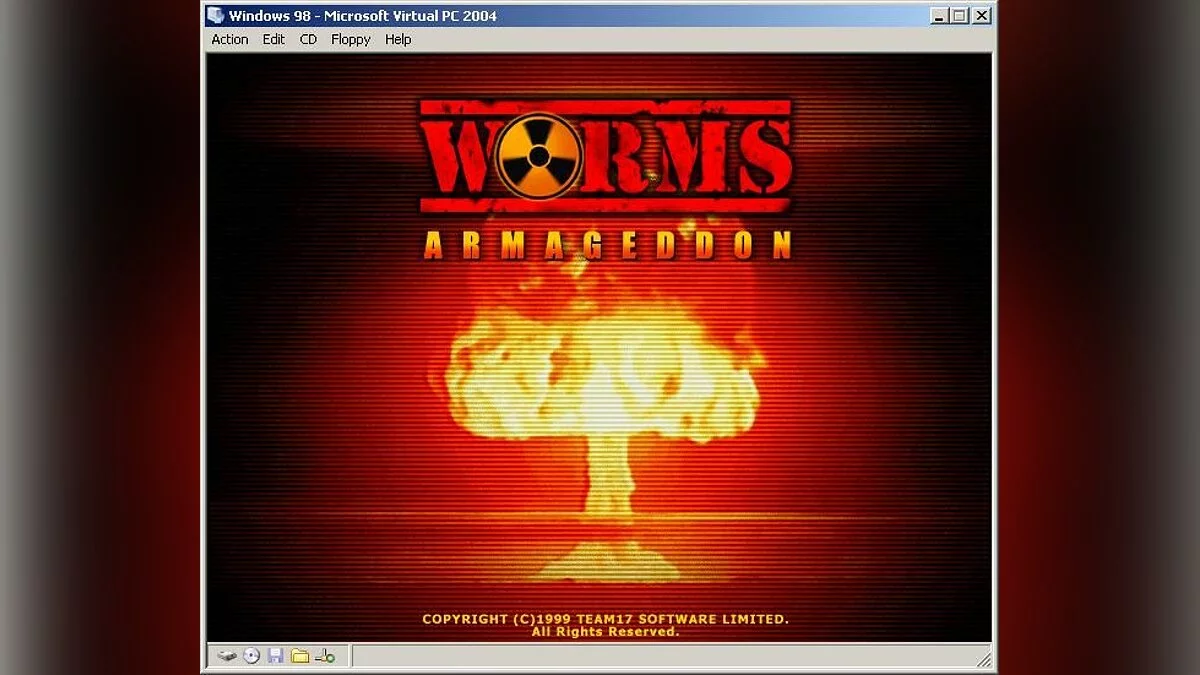Click the Virtual PC title bar icon
The height and width of the screenshot is (675, 1200).
[215, 15]
